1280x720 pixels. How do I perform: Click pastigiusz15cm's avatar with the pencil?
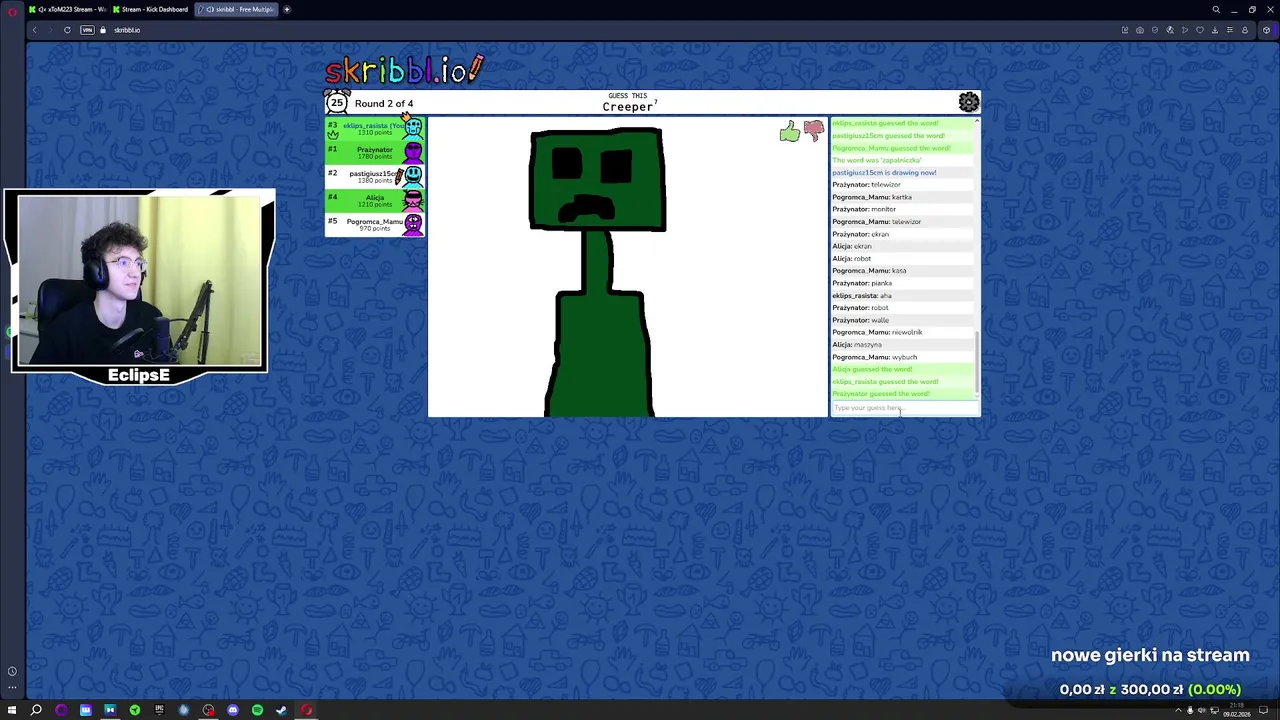412,176
